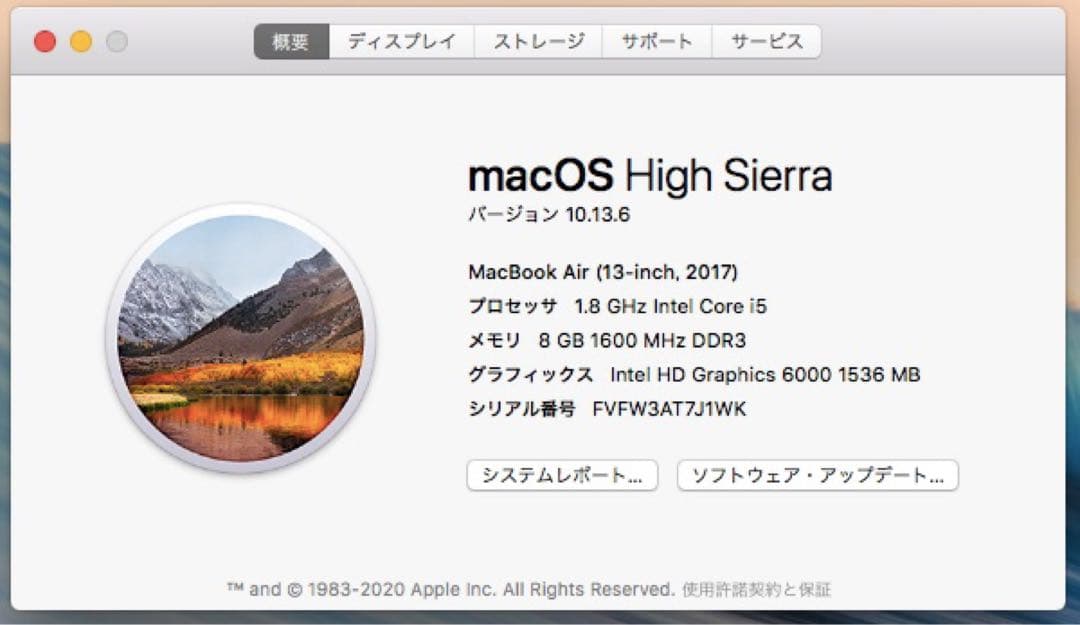Minimize the window with yellow button
1080x625 pixels.
(x=81, y=41)
